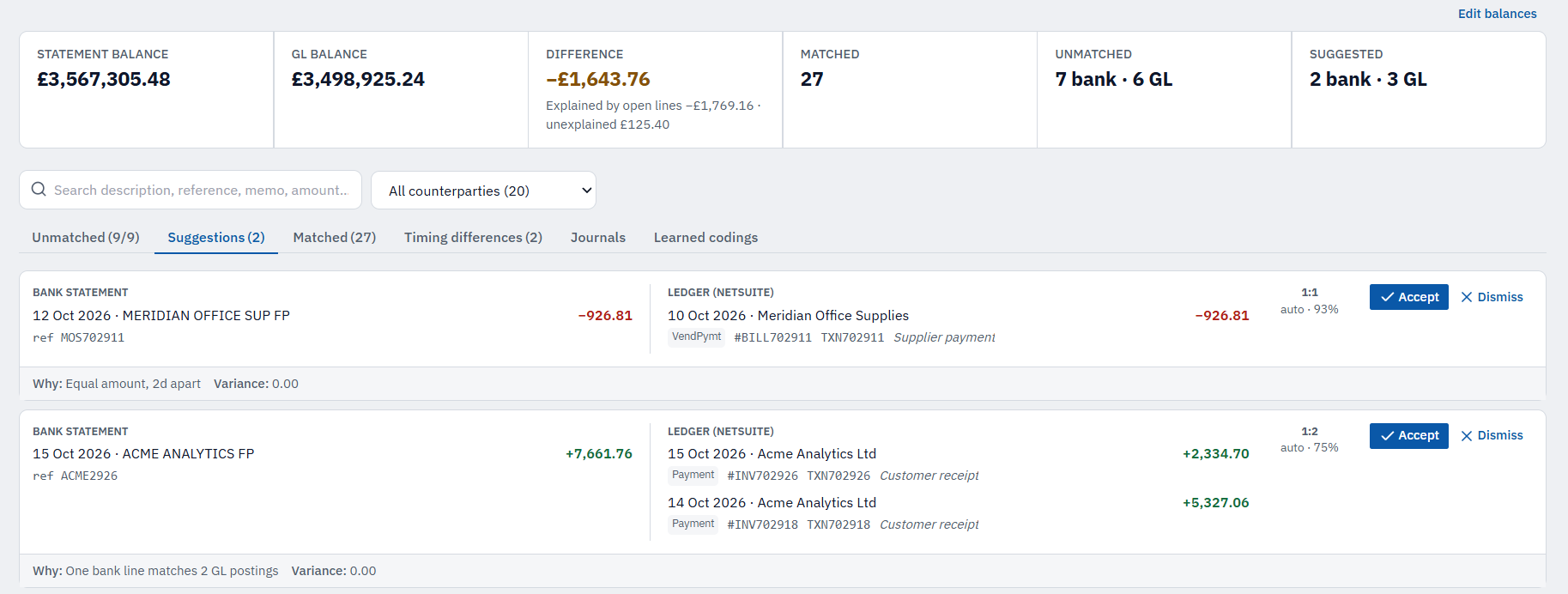Click the Edit balances link
Viewport: 1568px width, 594px height.
pyautogui.click(x=1497, y=14)
